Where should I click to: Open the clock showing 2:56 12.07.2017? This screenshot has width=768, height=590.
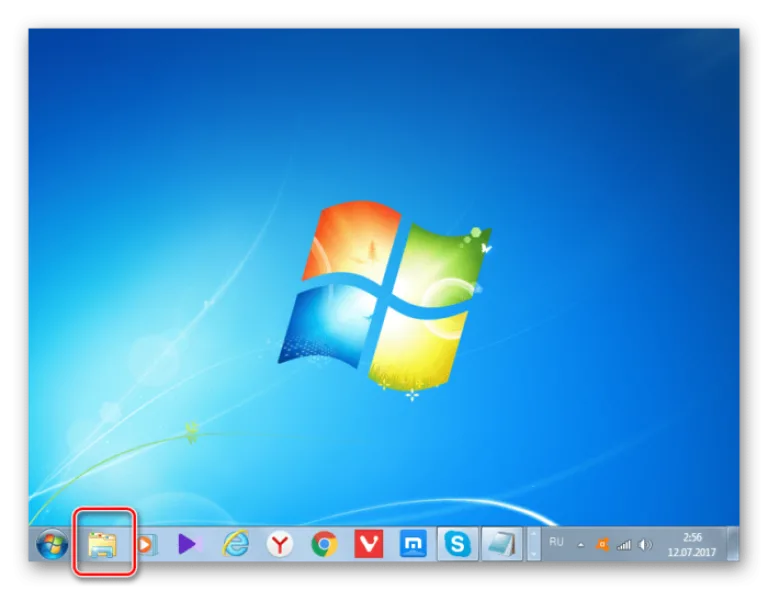click(x=692, y=544)
